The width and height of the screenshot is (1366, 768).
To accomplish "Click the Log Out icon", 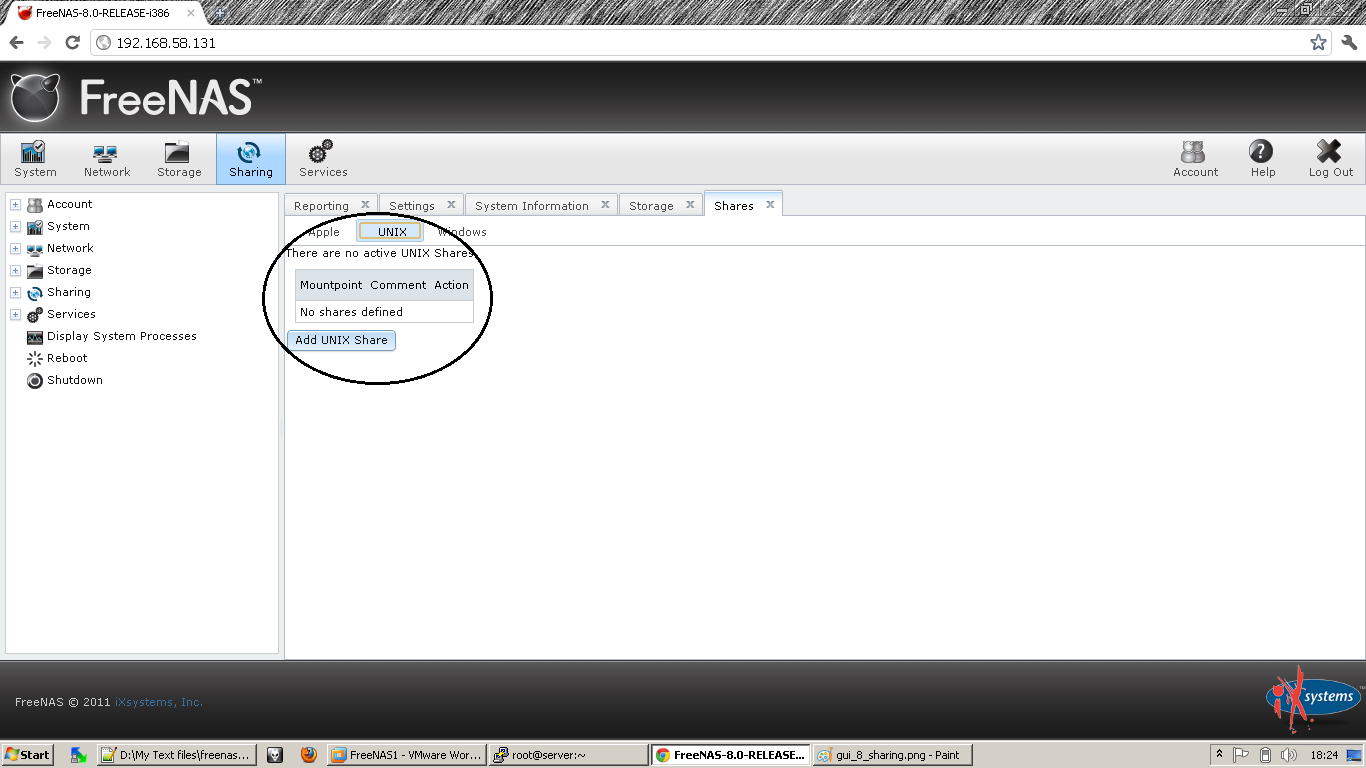I will [x=1329, y=158].
